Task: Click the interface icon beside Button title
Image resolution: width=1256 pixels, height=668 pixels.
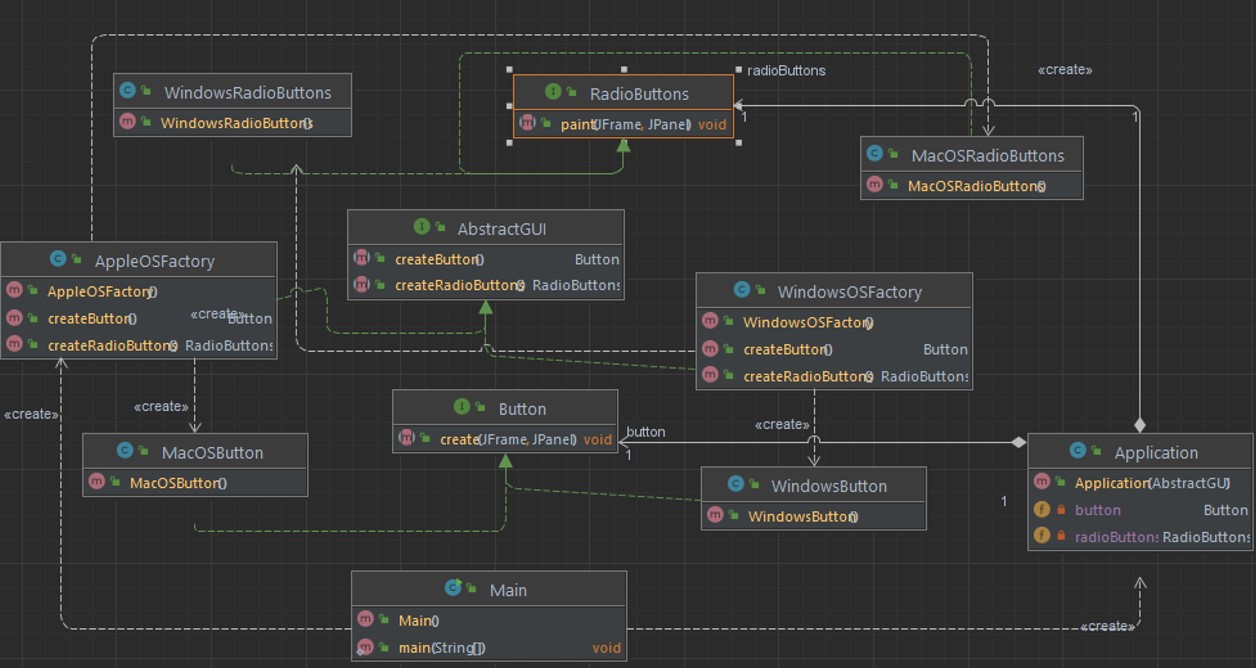Action: [x=462, y=408]
